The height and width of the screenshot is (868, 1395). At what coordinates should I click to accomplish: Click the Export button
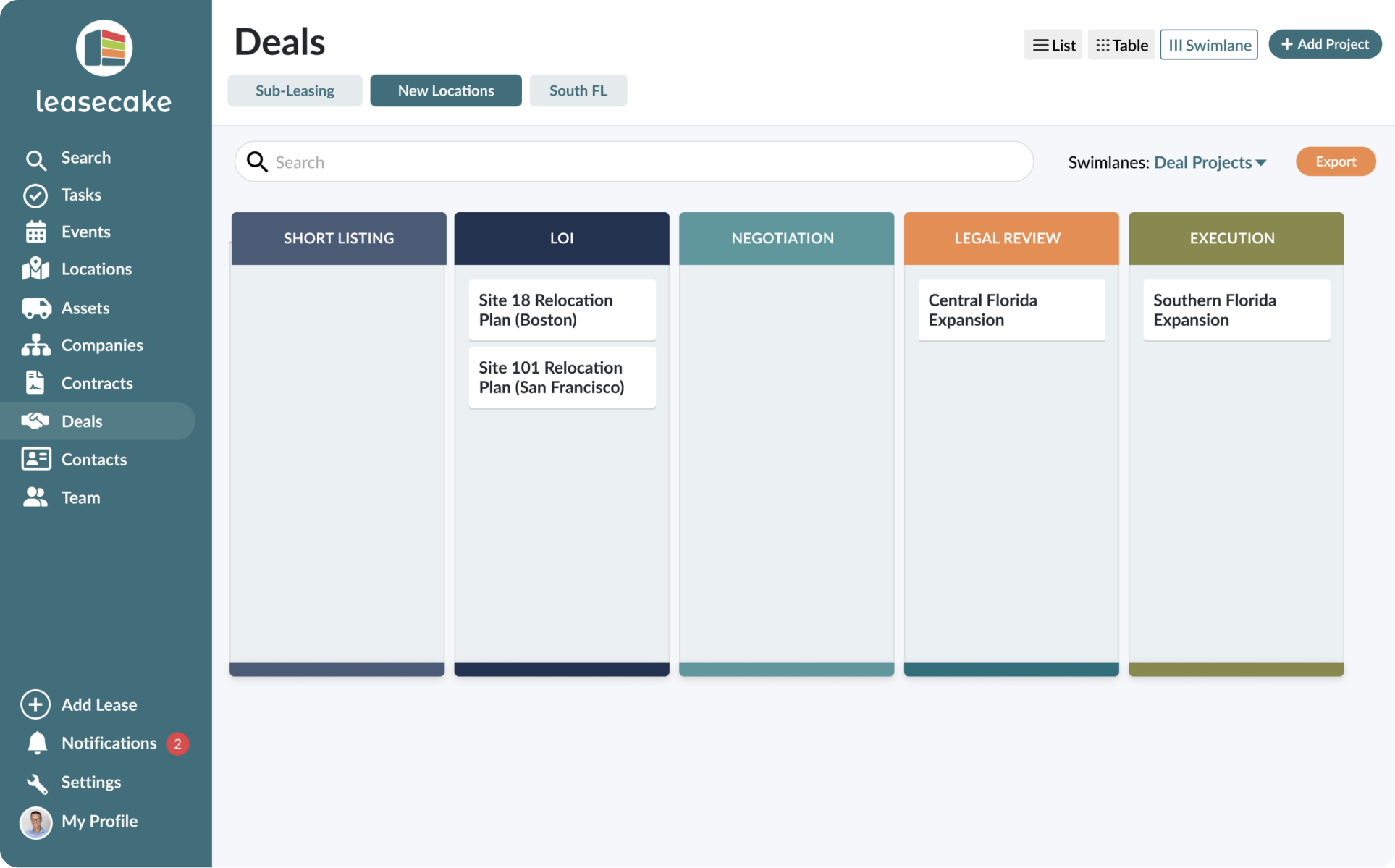coord(1335,161)
